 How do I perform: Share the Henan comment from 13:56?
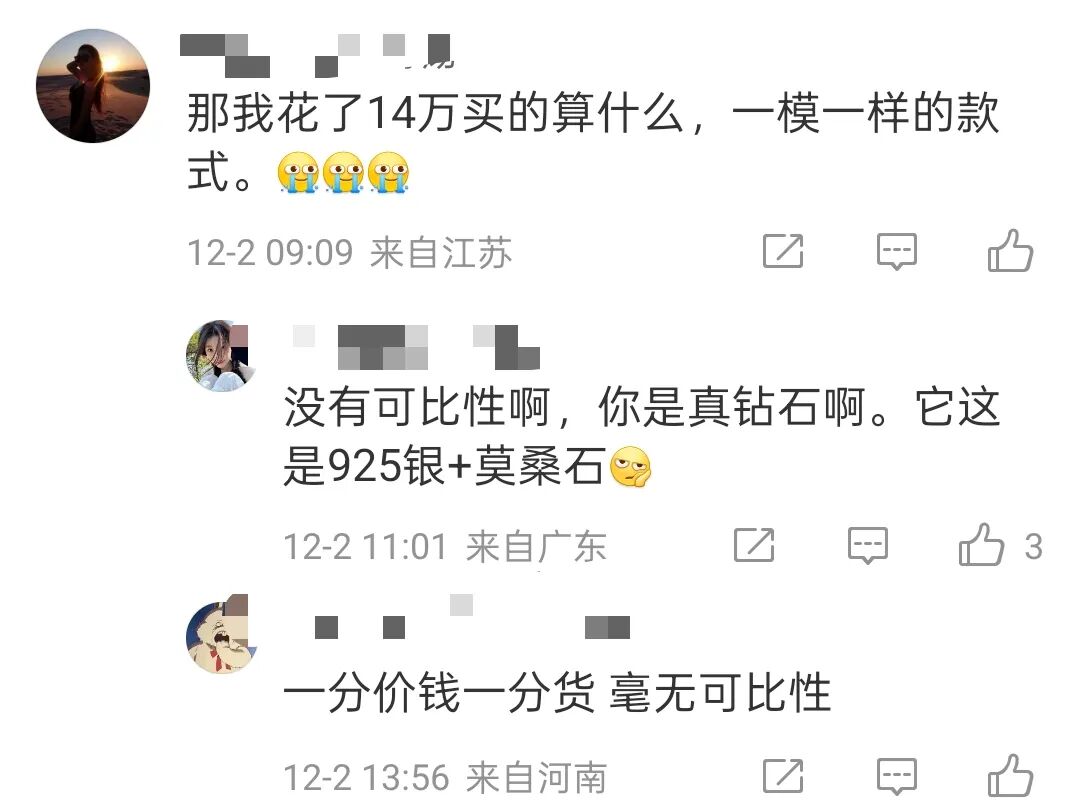pyautogui.click(x=783, y=776)
